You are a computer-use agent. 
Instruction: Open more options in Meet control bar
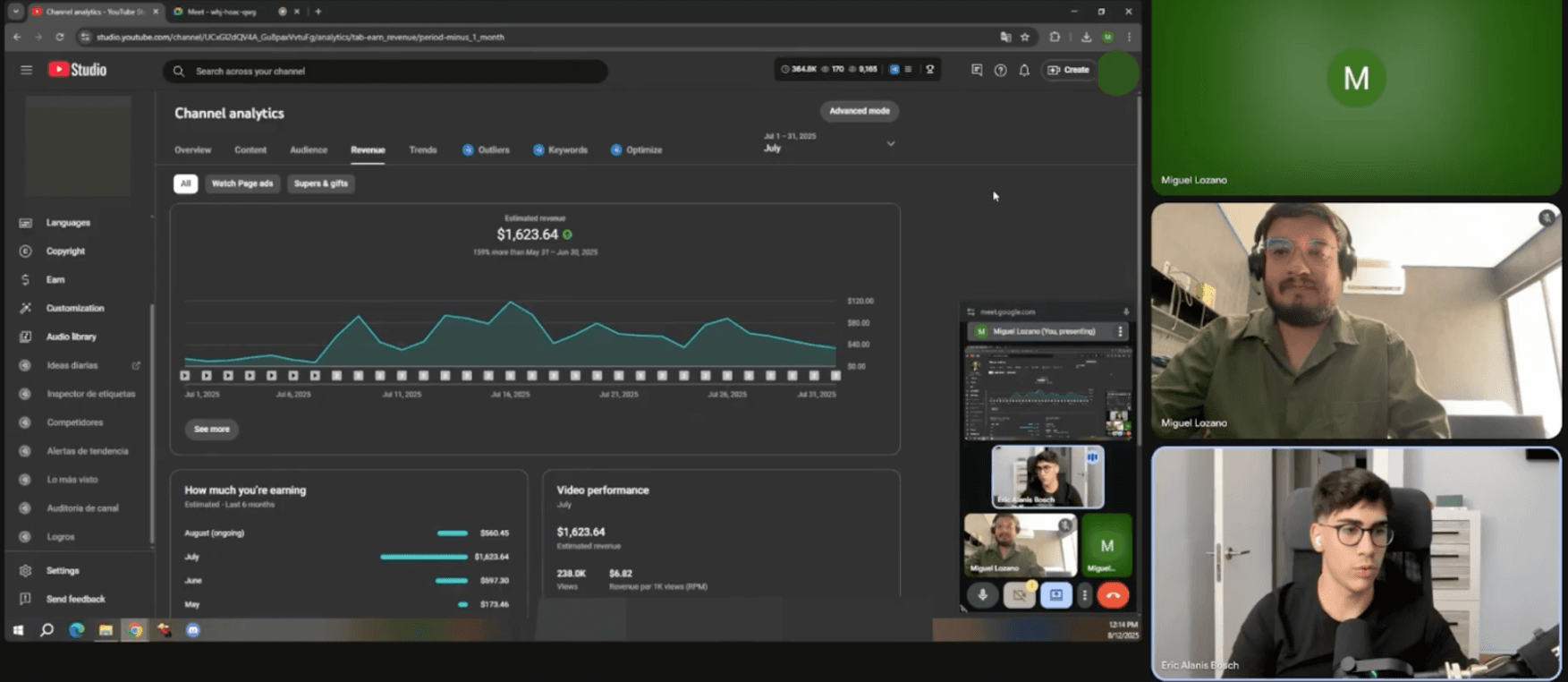(1084, 595)
